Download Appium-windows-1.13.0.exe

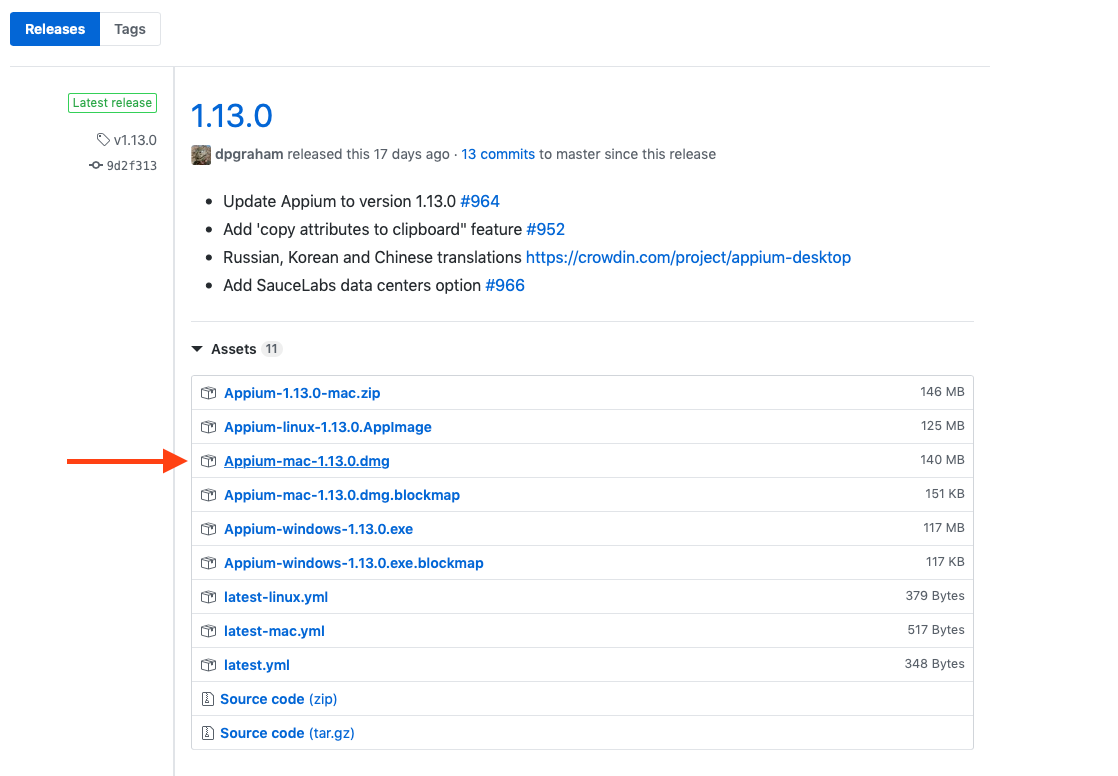318,529
